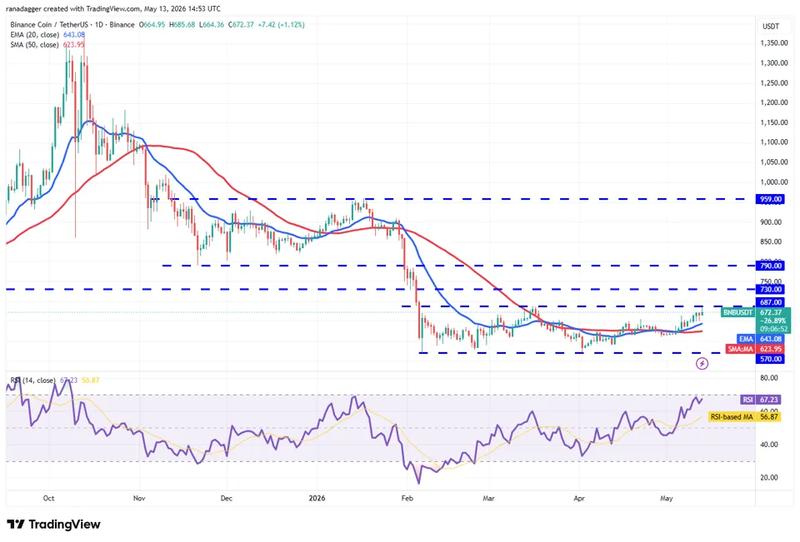800x542 pixels.
Task: Click the low value L664.36
Action: (212, 24)
